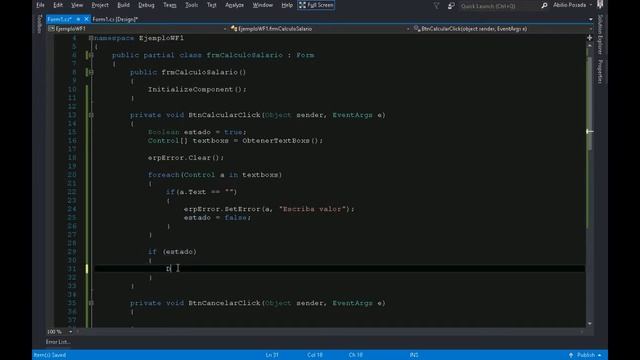Toggle the INS insert mode indicator
640x360 pixels.
pyautogui.click(x=414, y=355)
